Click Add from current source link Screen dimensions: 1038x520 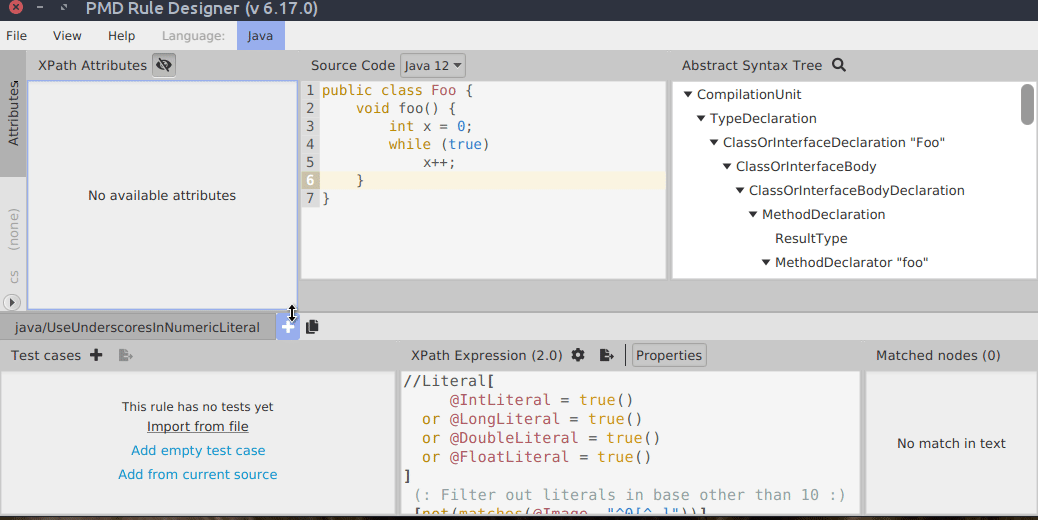(197, 474)
